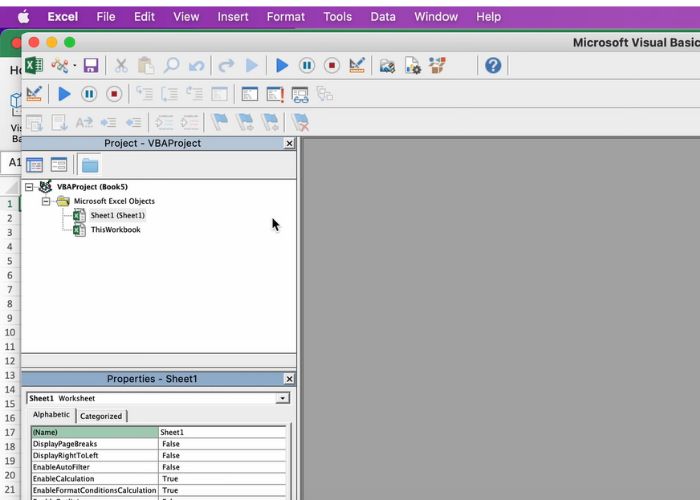Select ThisWorkbook in project tree

pos(116,230)
